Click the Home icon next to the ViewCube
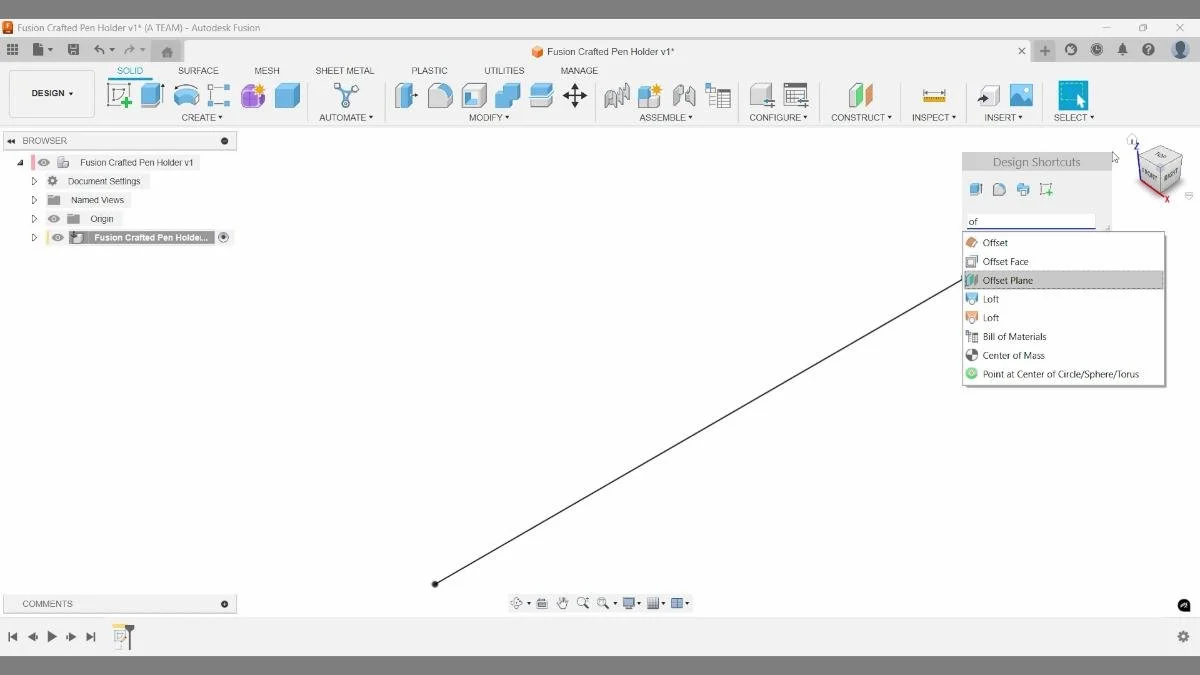The width and height of the screenshot is (1200, 675). point(1133,140)
